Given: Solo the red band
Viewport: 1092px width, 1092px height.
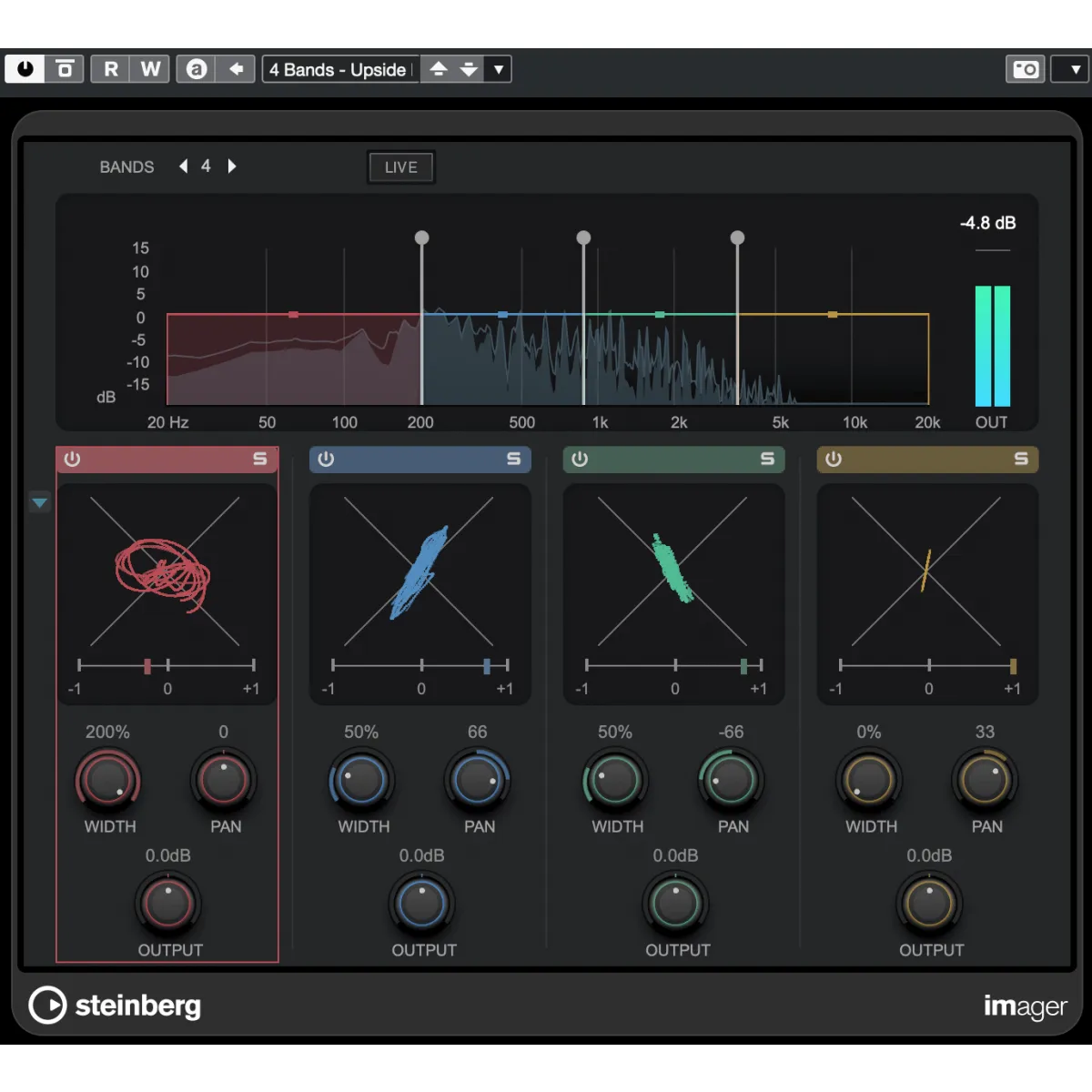Looking at the screenshot, I should [260, 460].
